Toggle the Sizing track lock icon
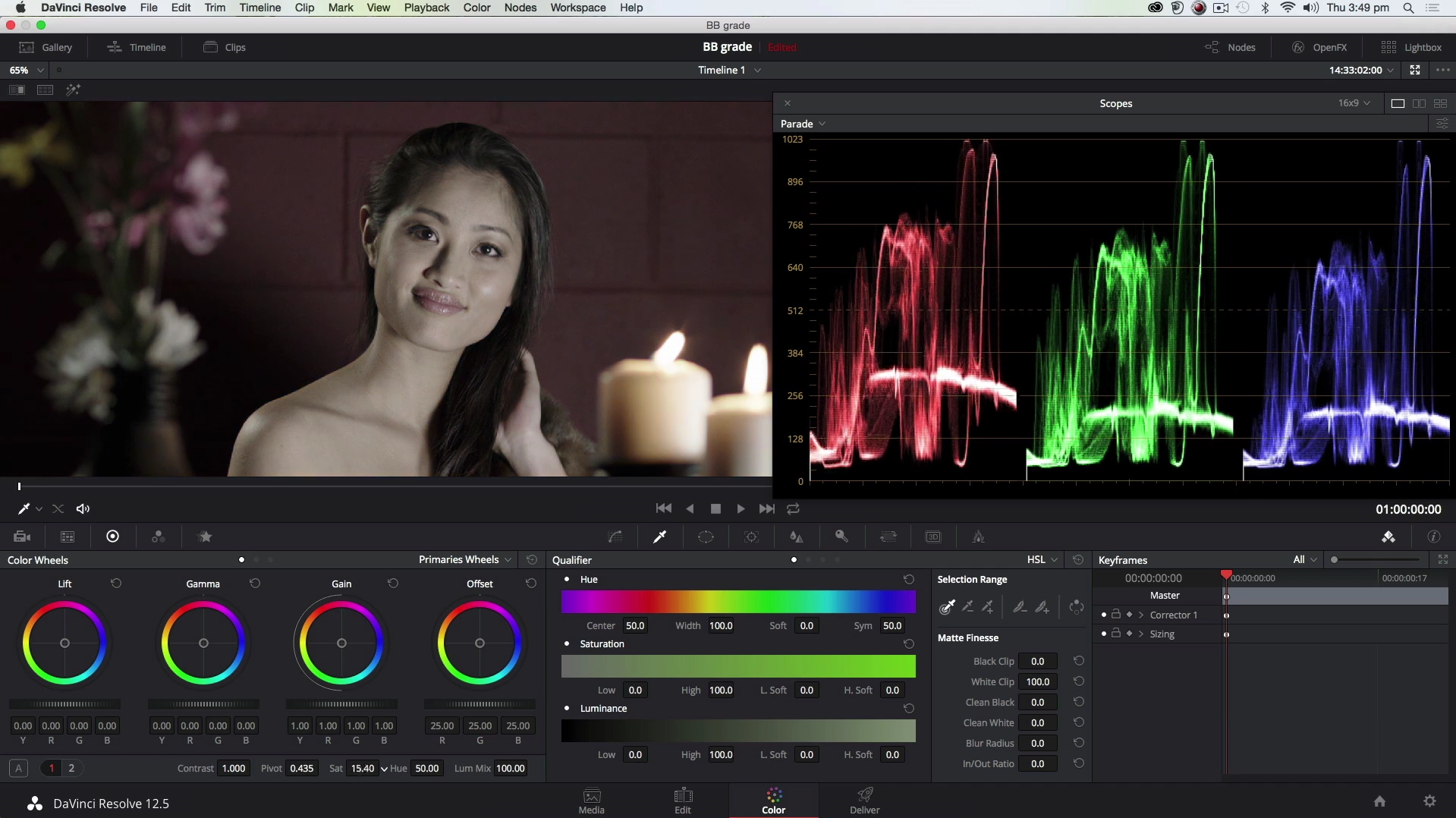The height and width of the screenshot is (818, 1456). point(1116,633)
